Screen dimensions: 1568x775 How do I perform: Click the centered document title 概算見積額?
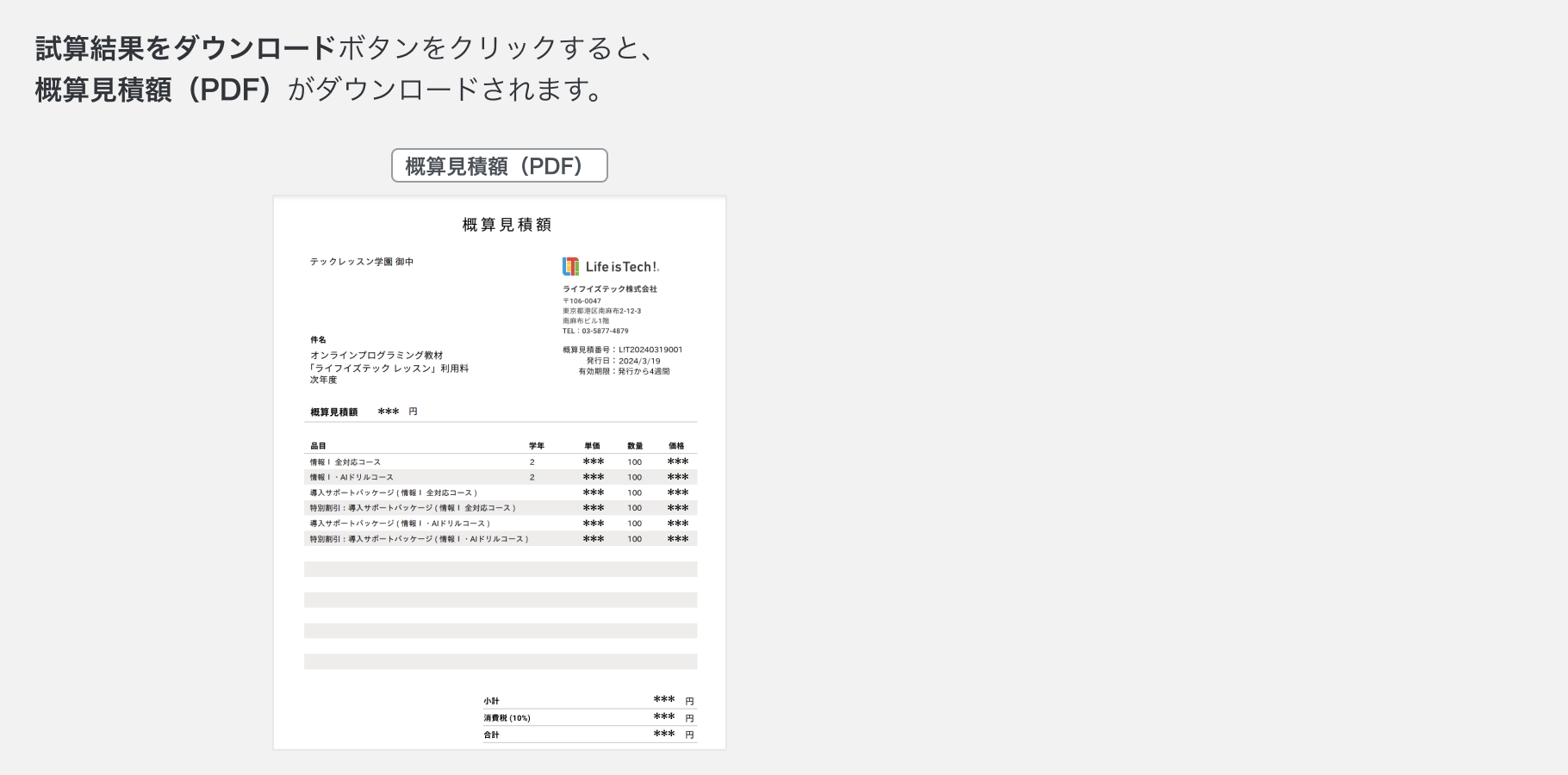(507, 225)
